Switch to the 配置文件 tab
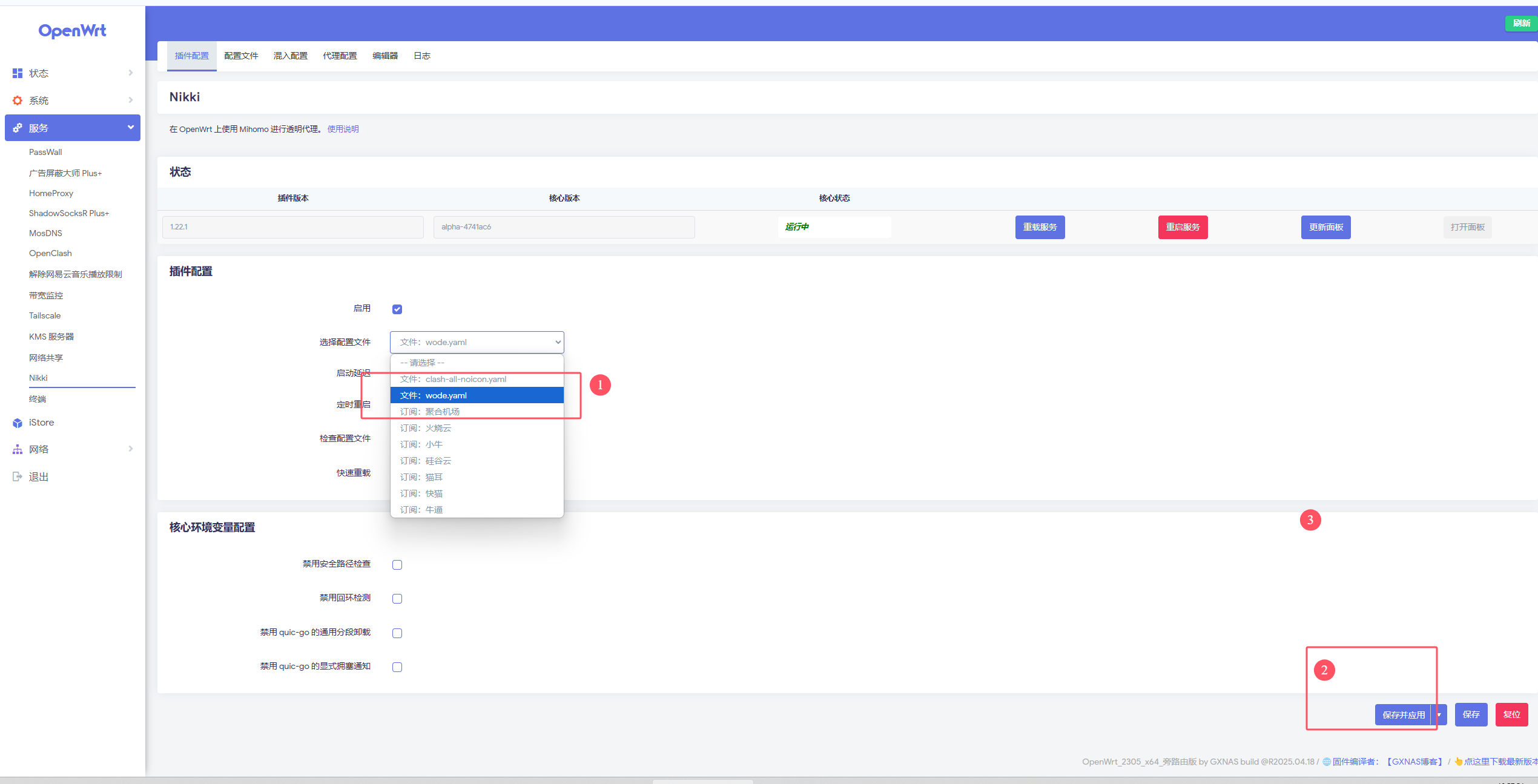Viewport: 1538px width, 784px height. [x=241, y=56]
